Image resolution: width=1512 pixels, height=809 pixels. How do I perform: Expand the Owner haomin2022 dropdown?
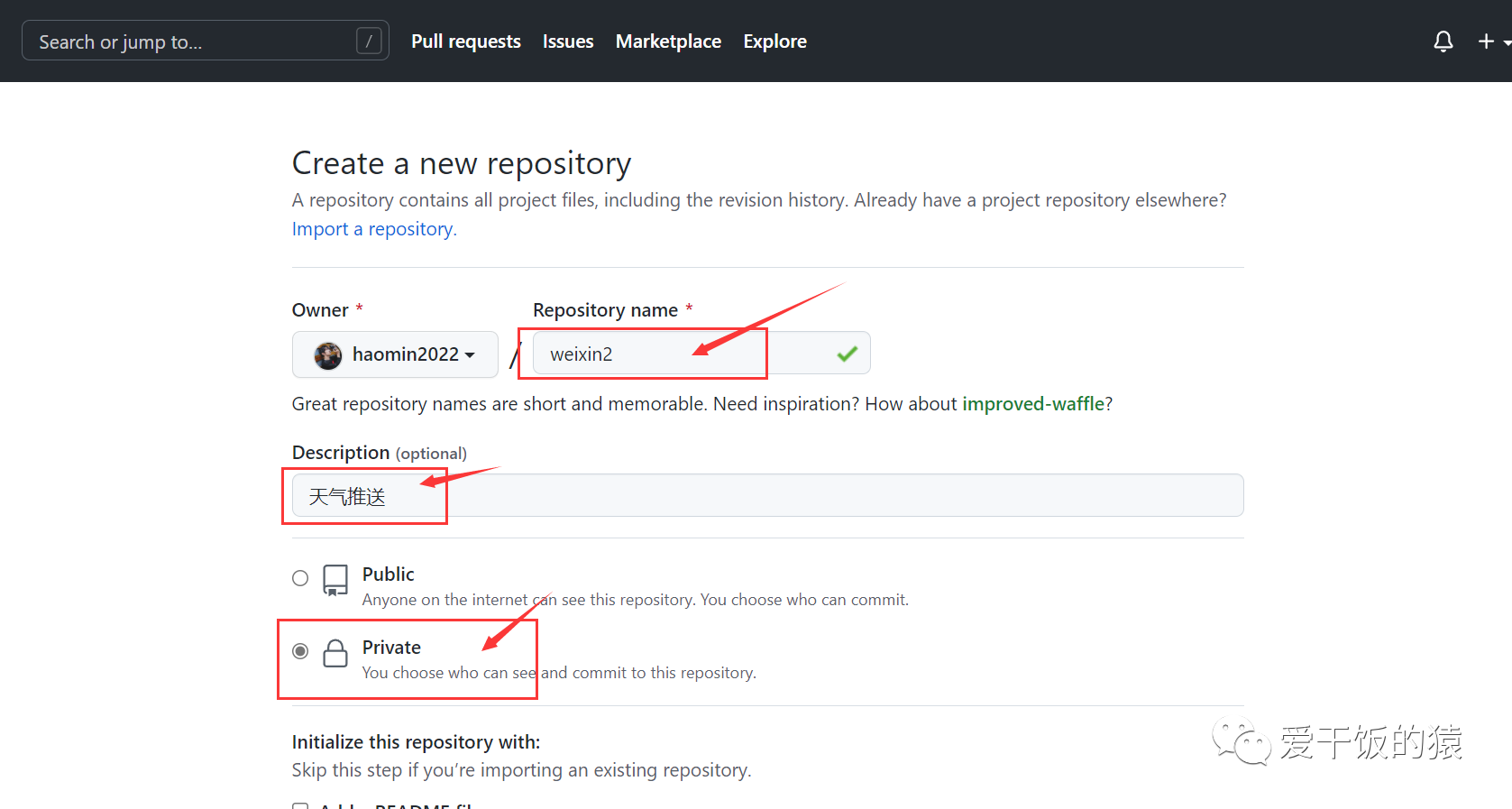(395, 354)
